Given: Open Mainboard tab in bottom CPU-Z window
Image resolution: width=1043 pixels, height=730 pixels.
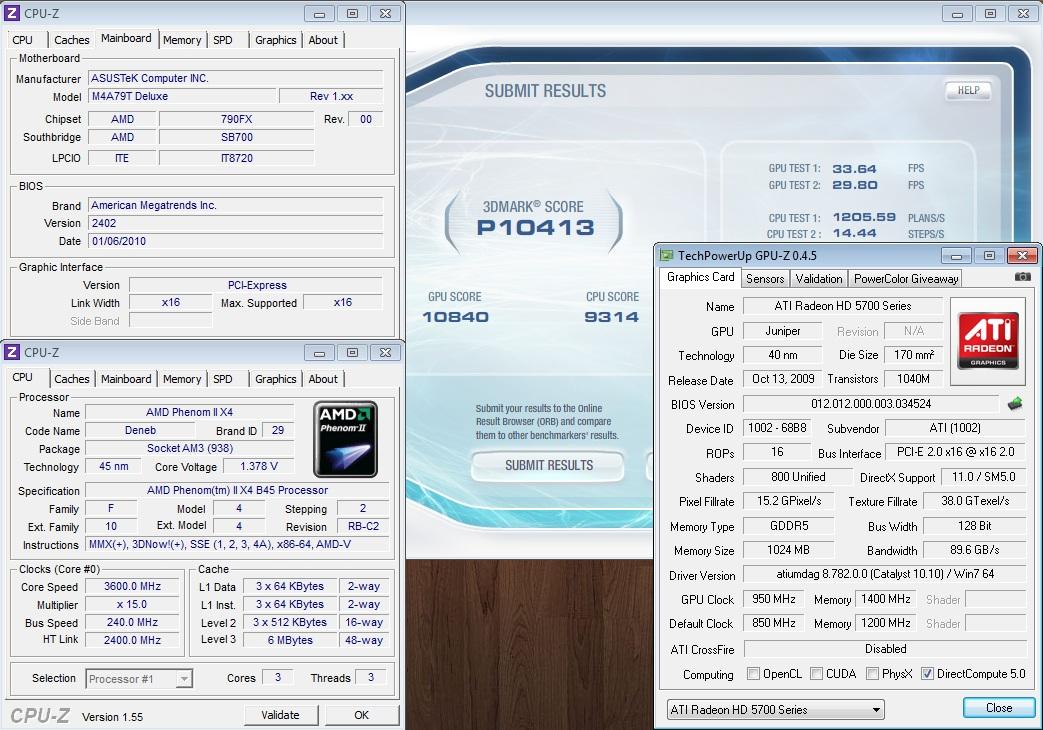Looking at the screenshot, I should coord(126,379).
